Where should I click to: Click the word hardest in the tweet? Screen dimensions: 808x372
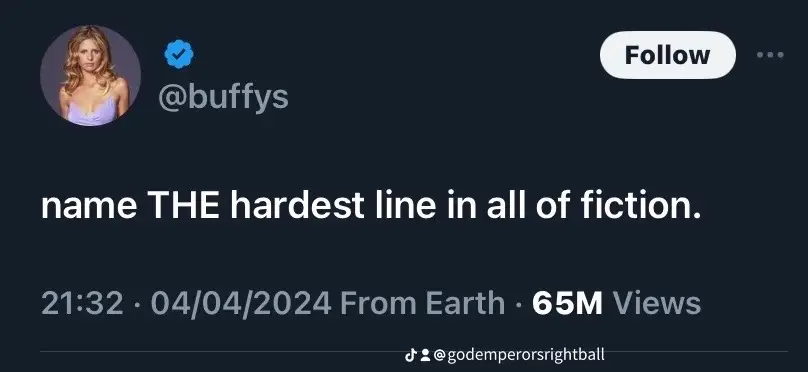(x=297, y=205)
